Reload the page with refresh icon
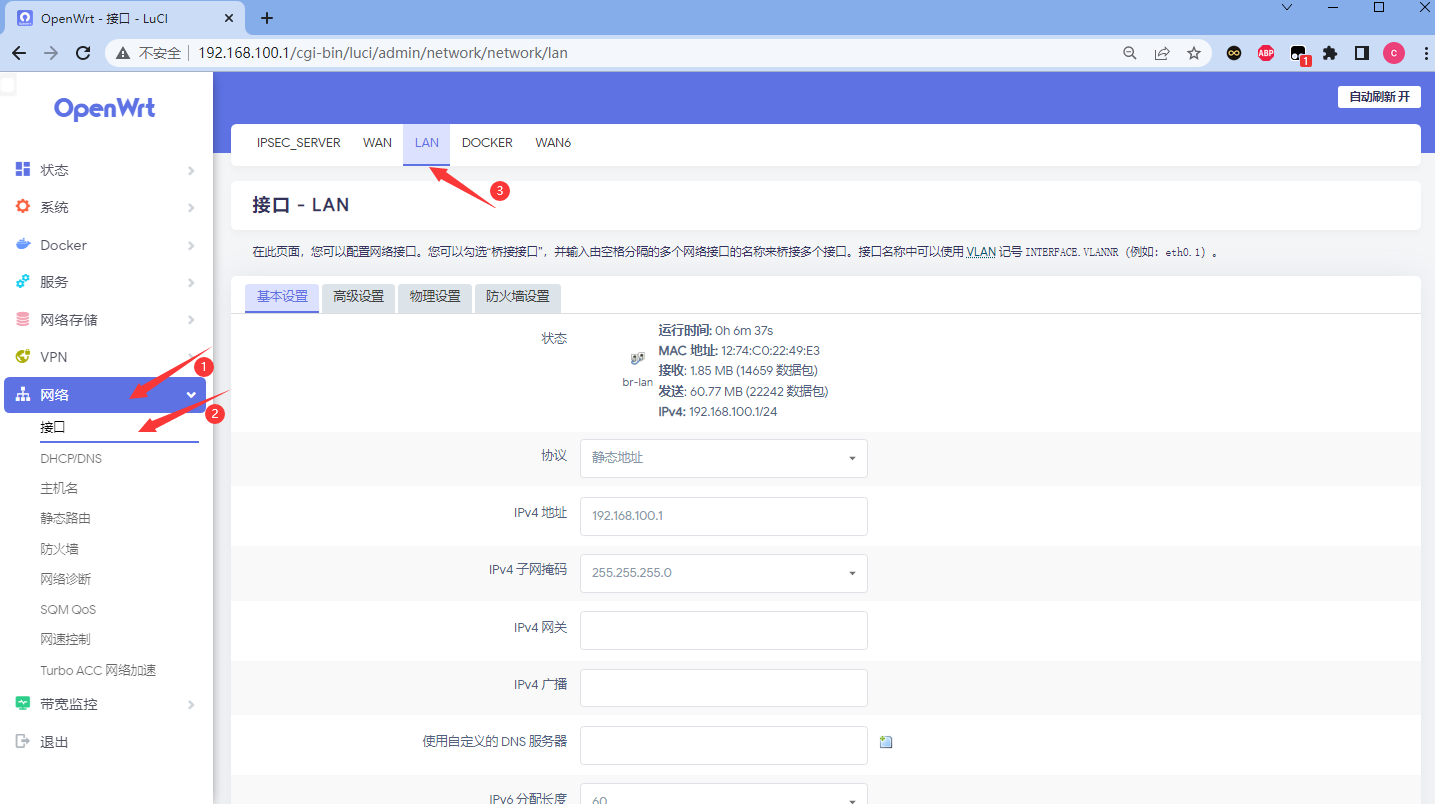Image resolution: width=1435 pixels, height=804 pixels. point(84,53)
